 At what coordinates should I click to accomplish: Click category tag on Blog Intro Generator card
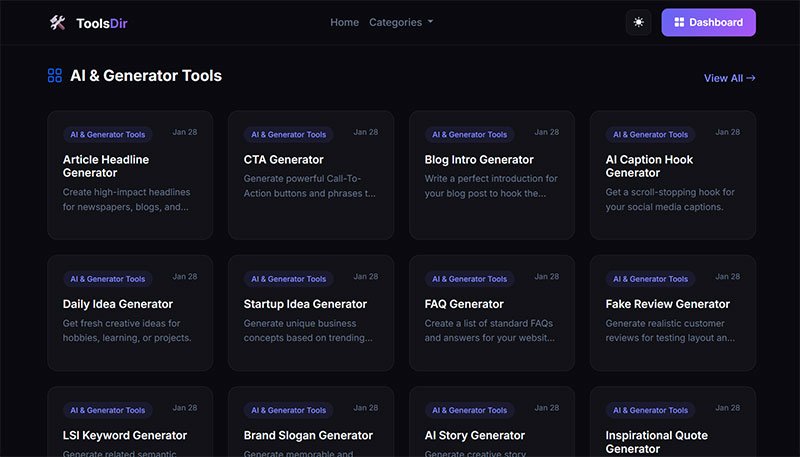point(469,135)
